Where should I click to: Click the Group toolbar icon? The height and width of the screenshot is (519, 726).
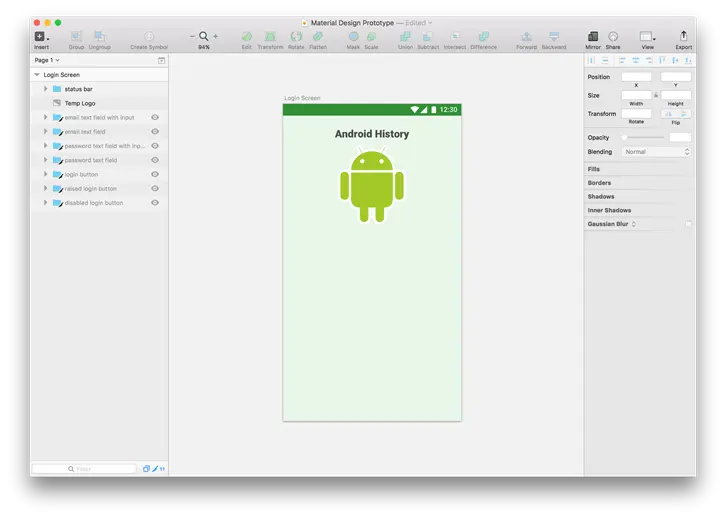[x=76, y=36]
